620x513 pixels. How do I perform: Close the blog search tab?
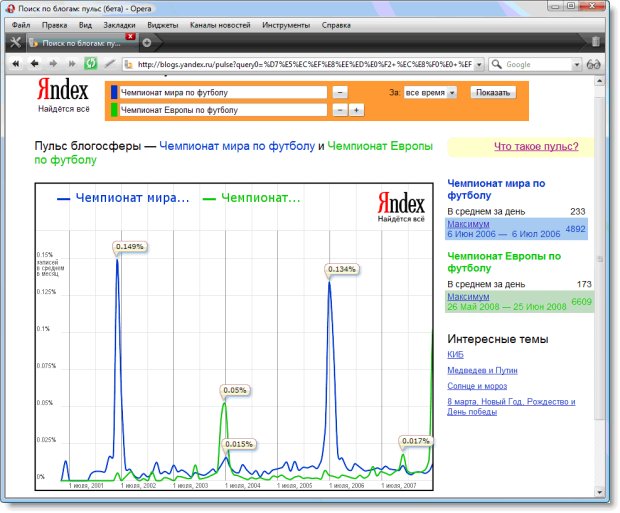[130, 36]
